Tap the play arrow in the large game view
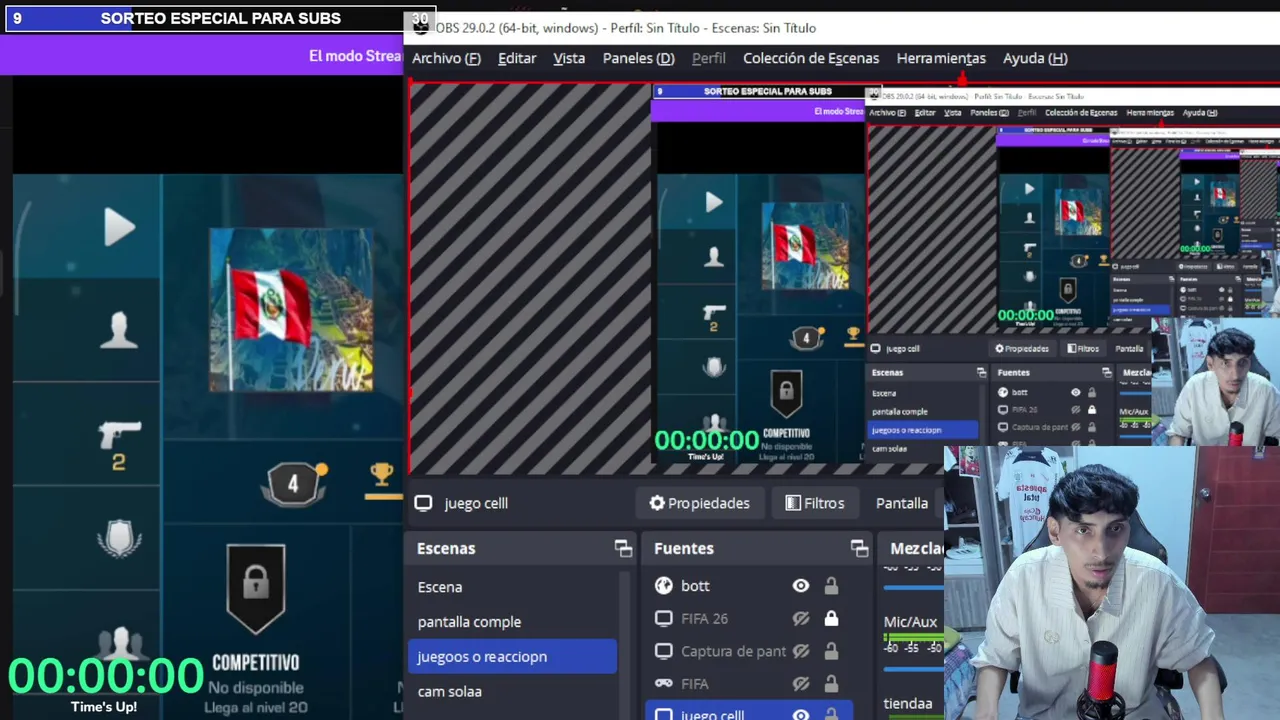Viewport: 1280px width, 720px height. pyautogui.click(x=119, y=228)
